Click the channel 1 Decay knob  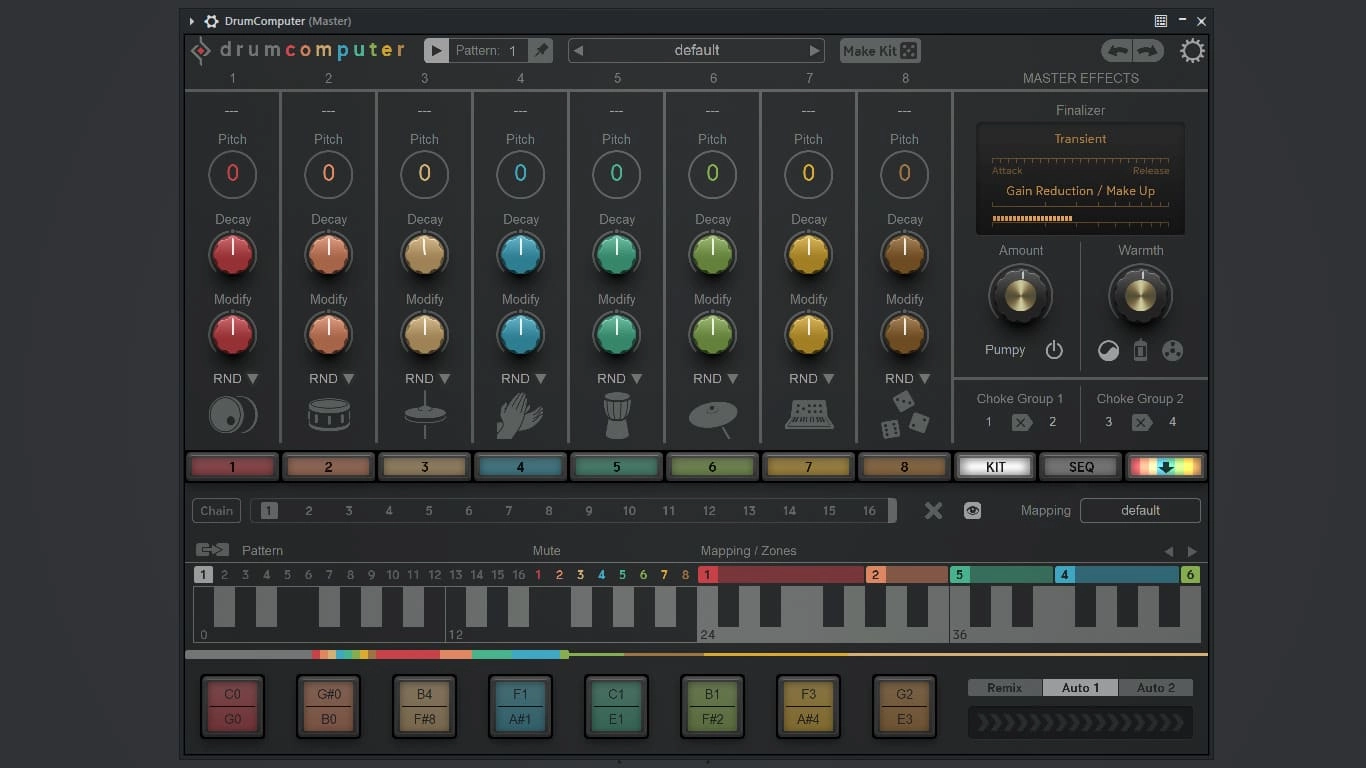[232, 255]
